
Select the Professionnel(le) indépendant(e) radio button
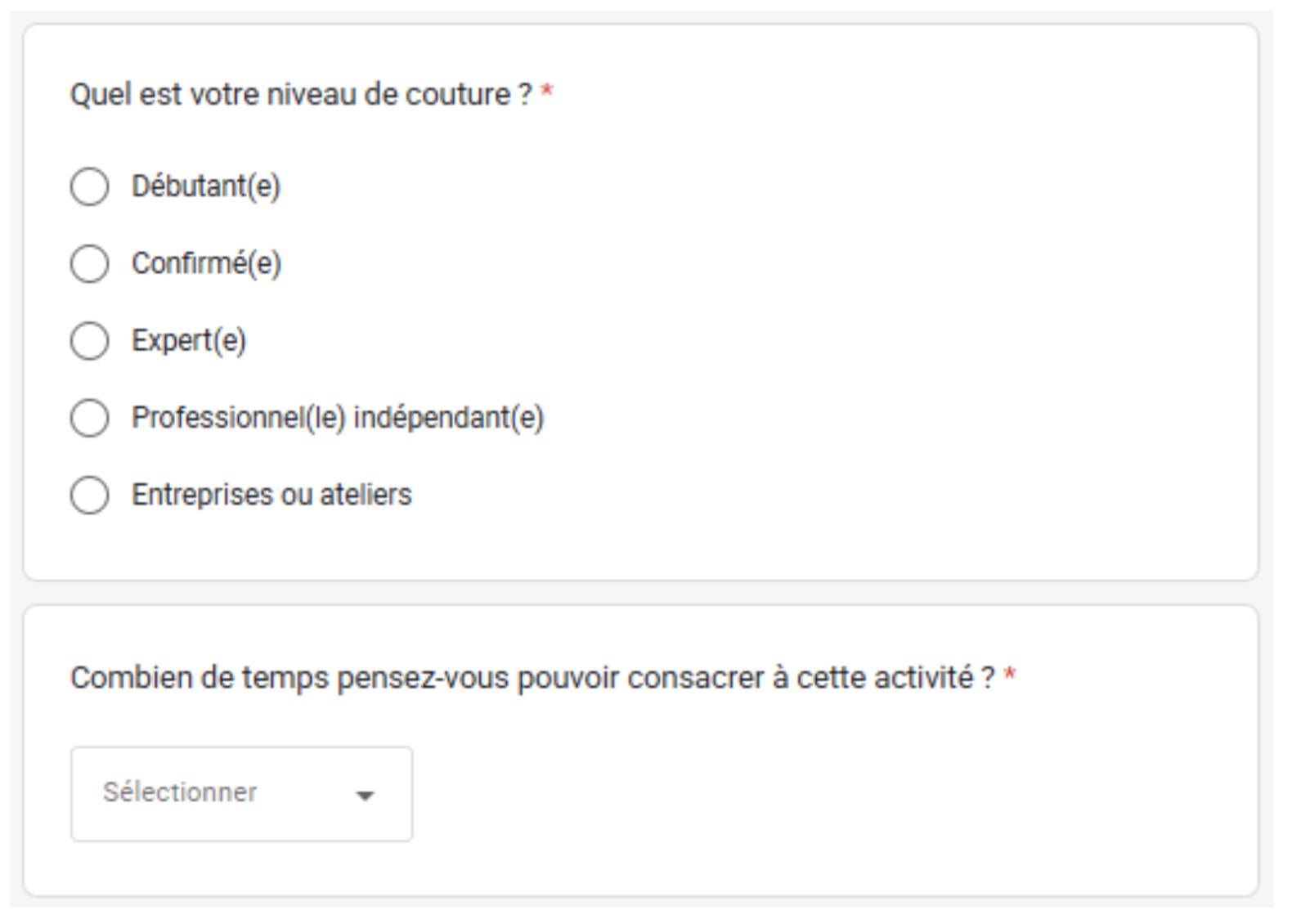click(89, 418)
